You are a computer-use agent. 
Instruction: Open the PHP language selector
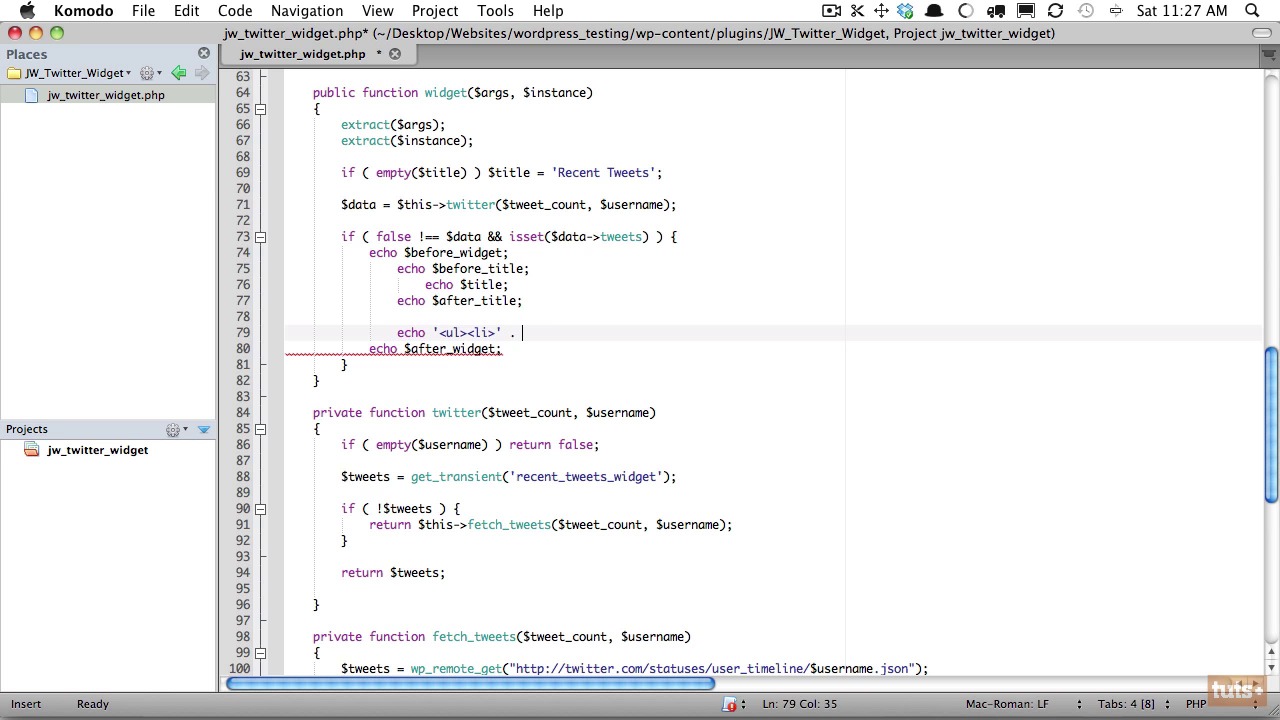tap(1195, 705)
